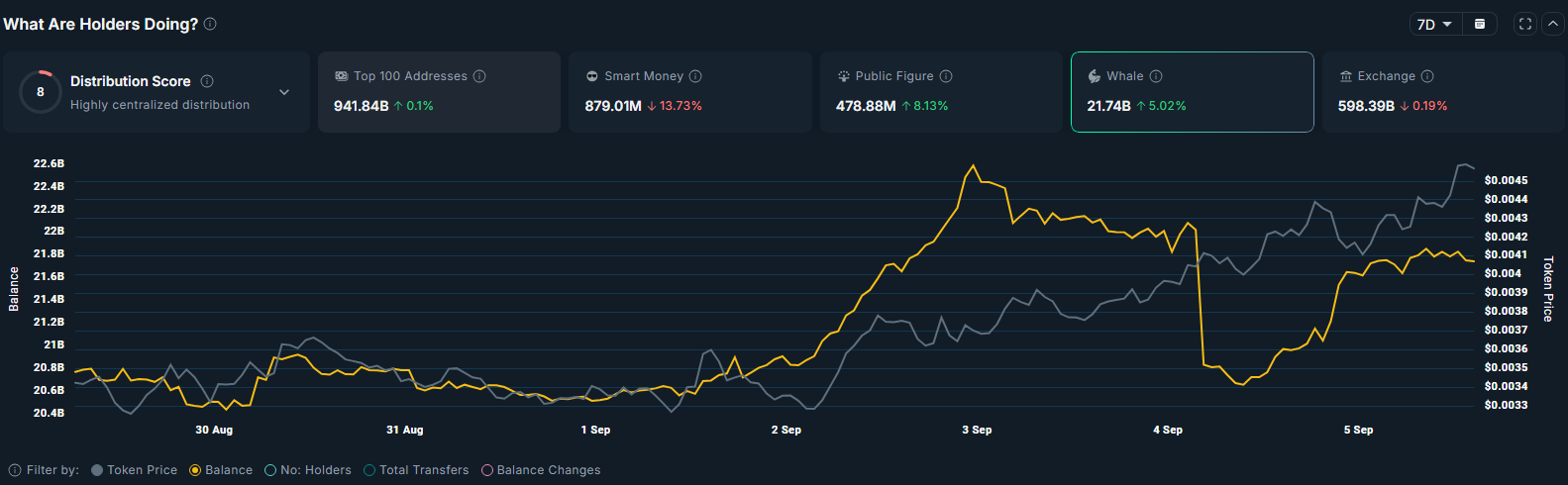Collapse the holders section with up chevron
1568x485 pixels.
click(1552, 24)
